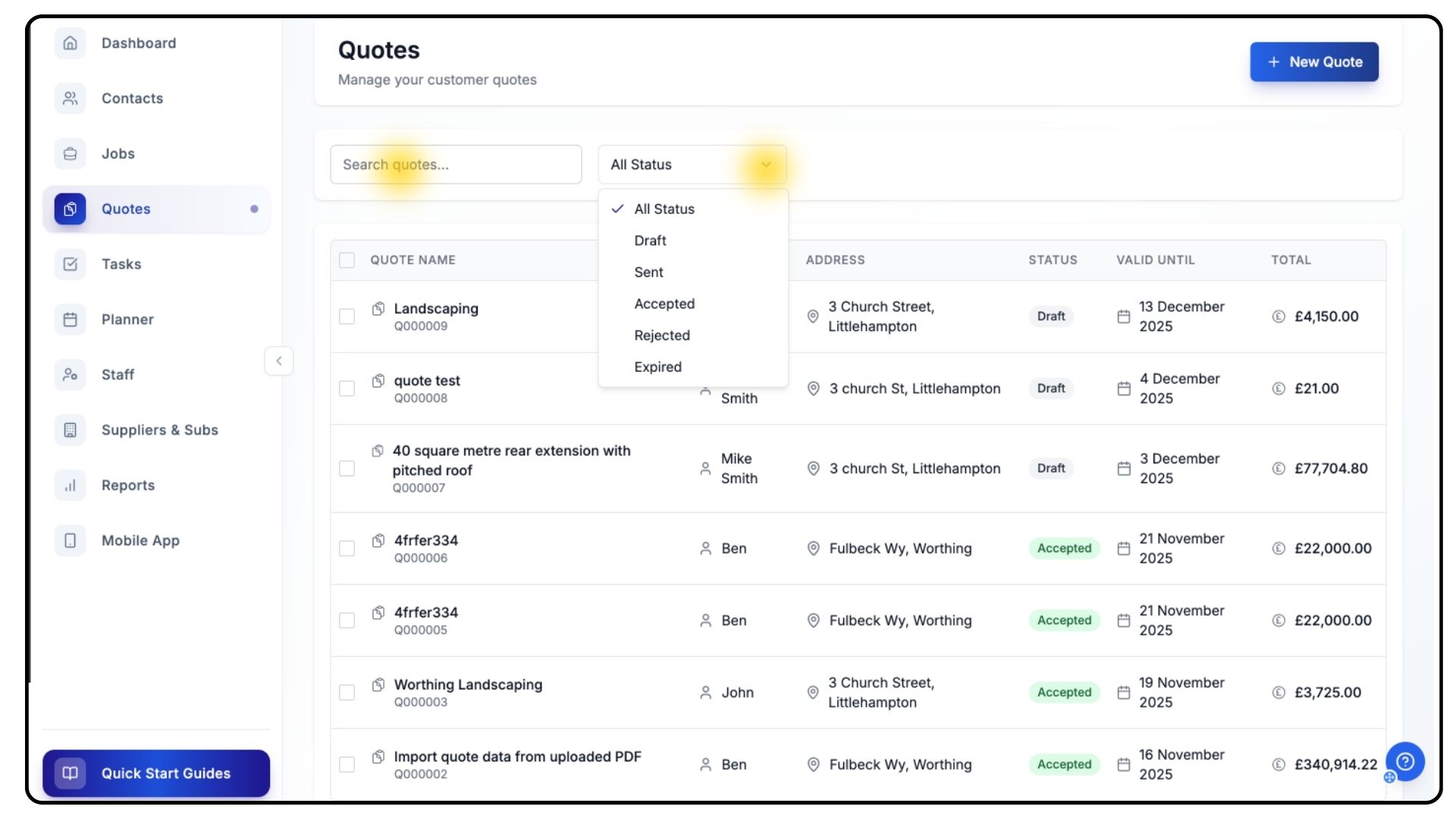This screenshot has width=1456, height=819.
Task: Click the Reports bar chart icon
Action: pyautogui.click(x=70, y=485)
